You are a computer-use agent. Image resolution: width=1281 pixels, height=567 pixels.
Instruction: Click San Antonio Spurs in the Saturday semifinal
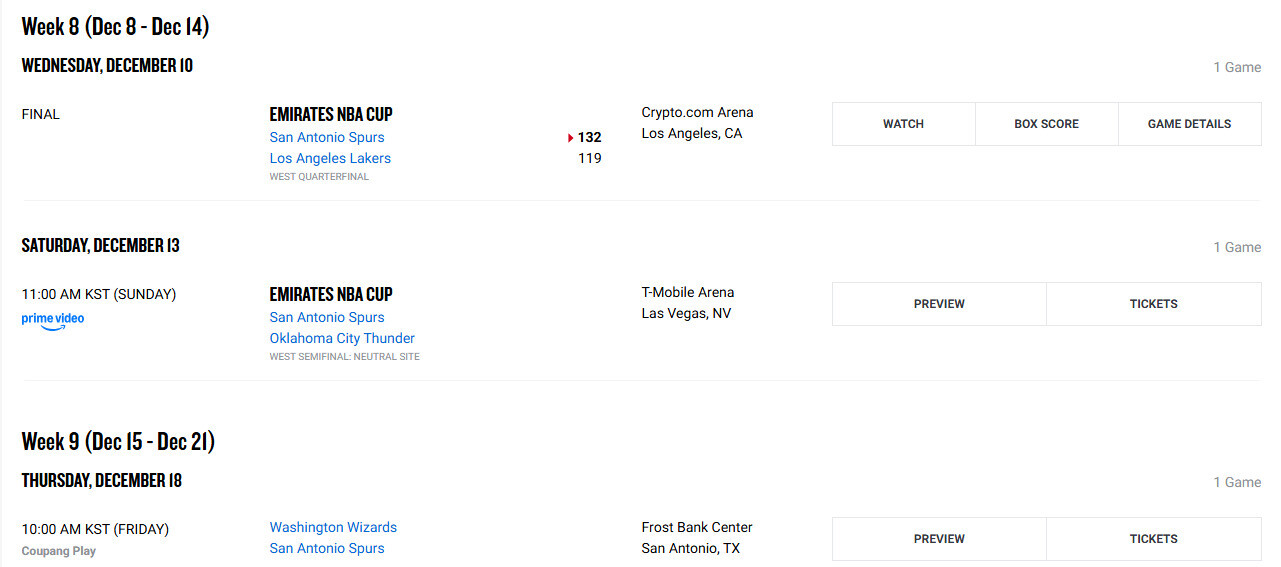(327, 317)
